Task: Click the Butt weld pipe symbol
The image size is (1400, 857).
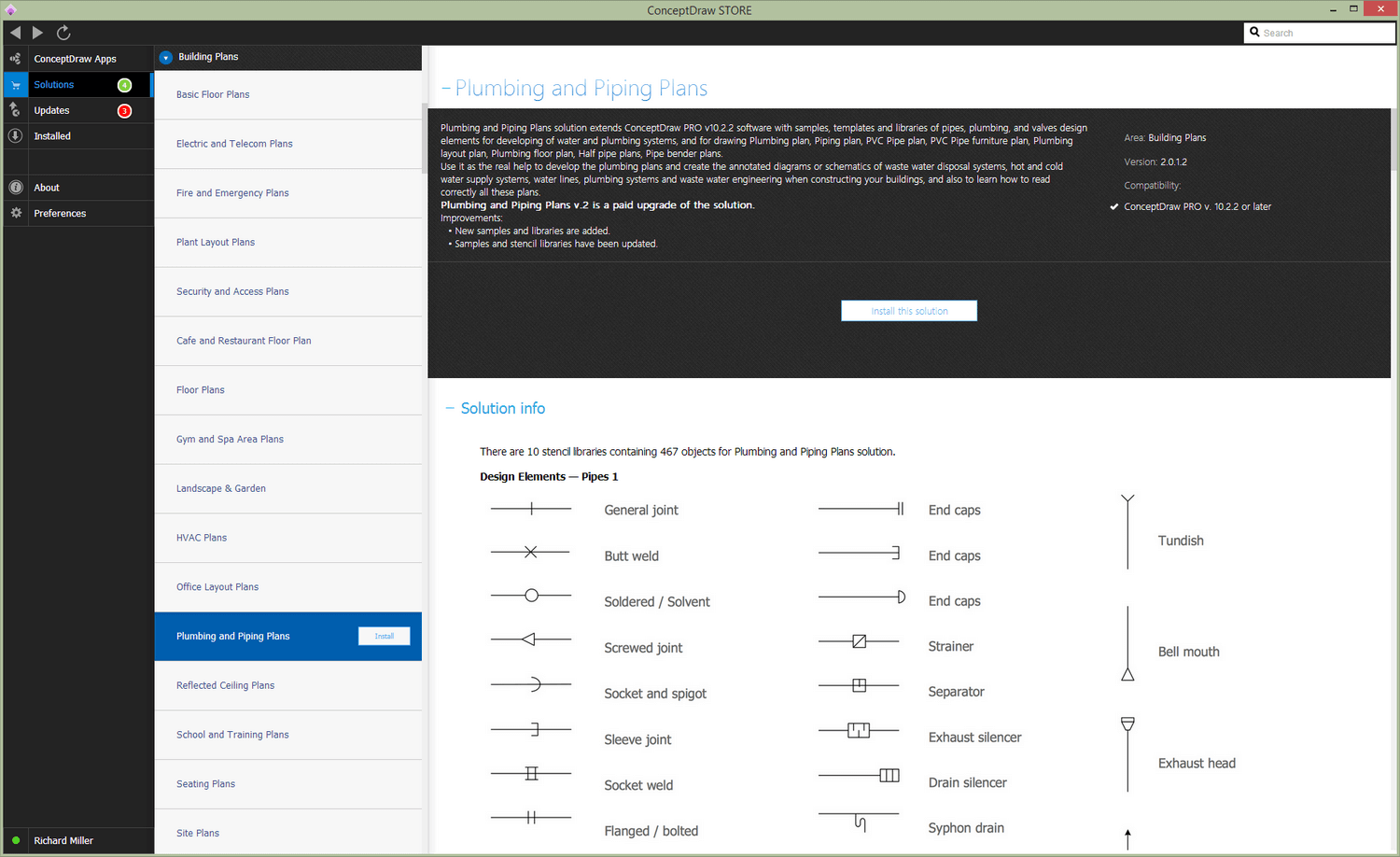Action: click(x=531, y=553)
